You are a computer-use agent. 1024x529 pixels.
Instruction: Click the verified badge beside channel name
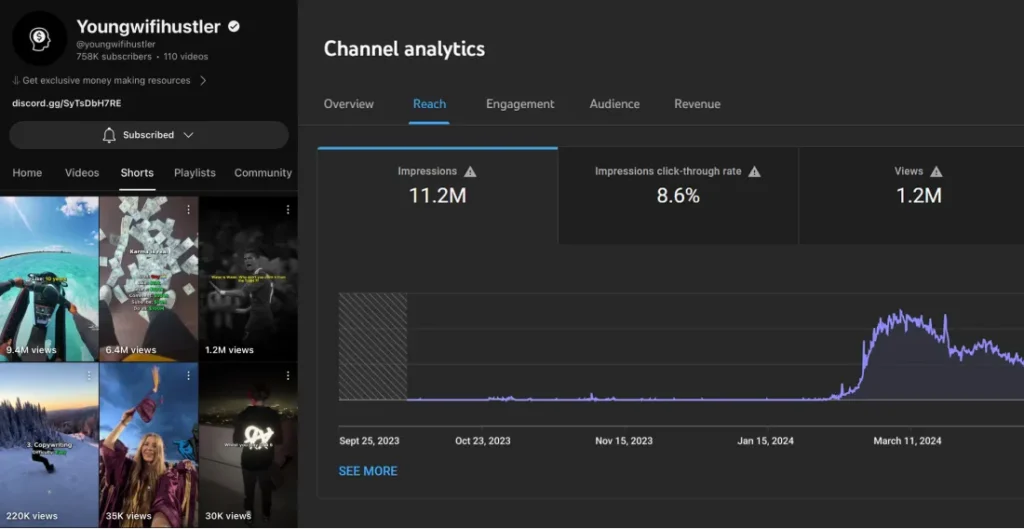point(234,27)
